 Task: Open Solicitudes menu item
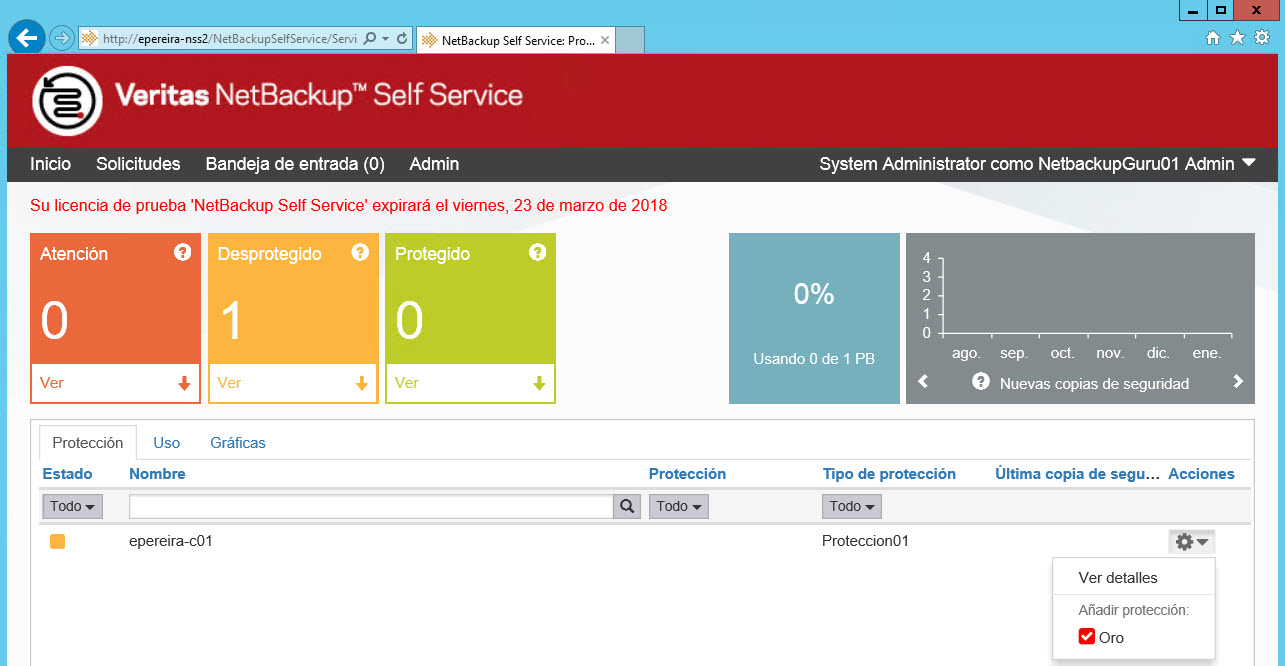[x=138, y=164]
